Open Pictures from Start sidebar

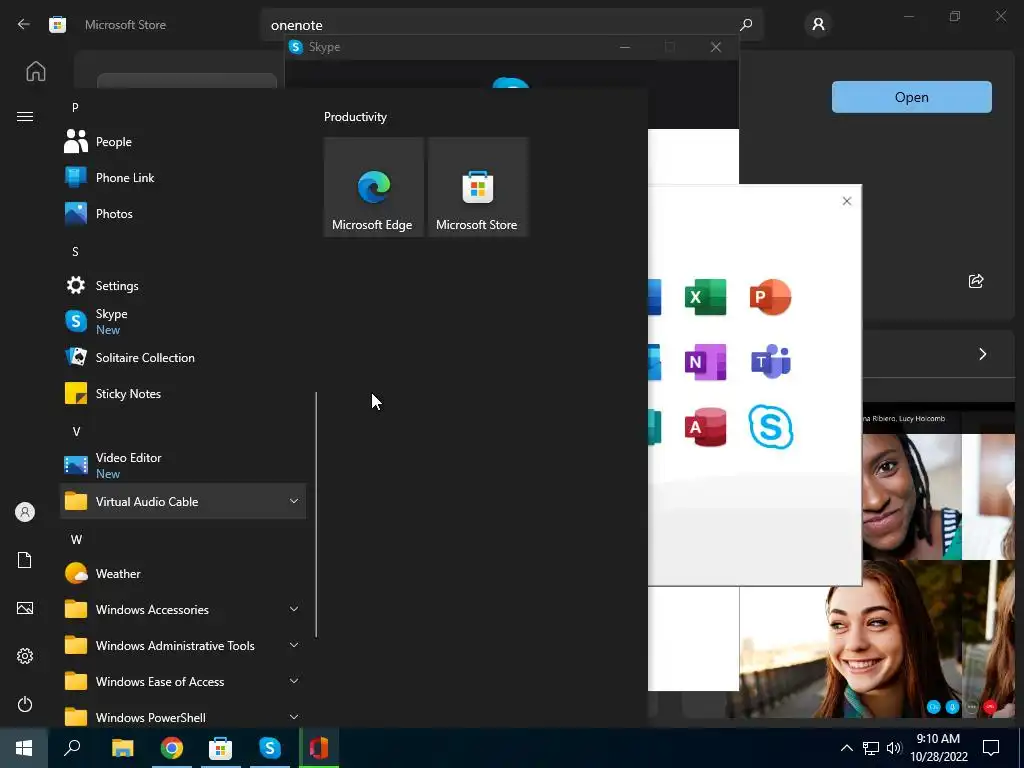point(25,608)
